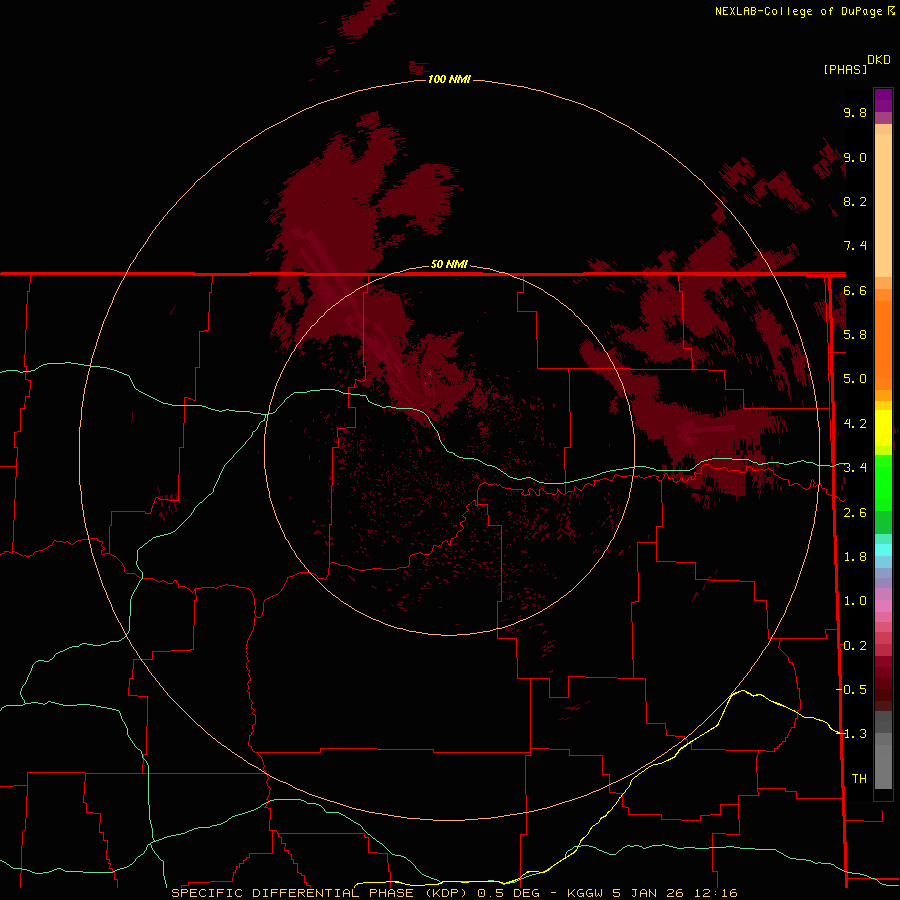Click the 3.4 value on the color scale
Image resolution: width=900 pixels, height=900 pixels.
pyautogui.click(x=855, y=468)
